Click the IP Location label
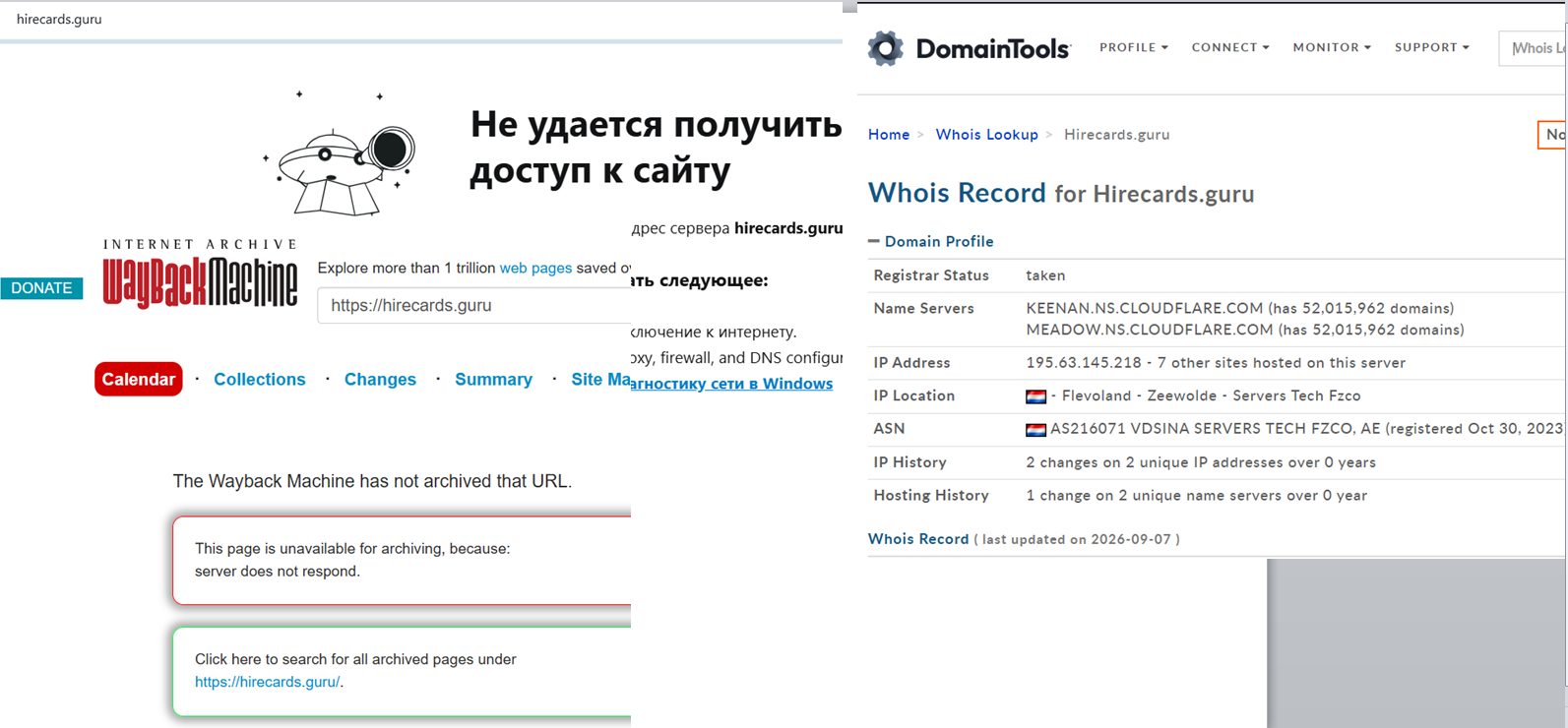The image size is (1568, 728). coord(913,396)
